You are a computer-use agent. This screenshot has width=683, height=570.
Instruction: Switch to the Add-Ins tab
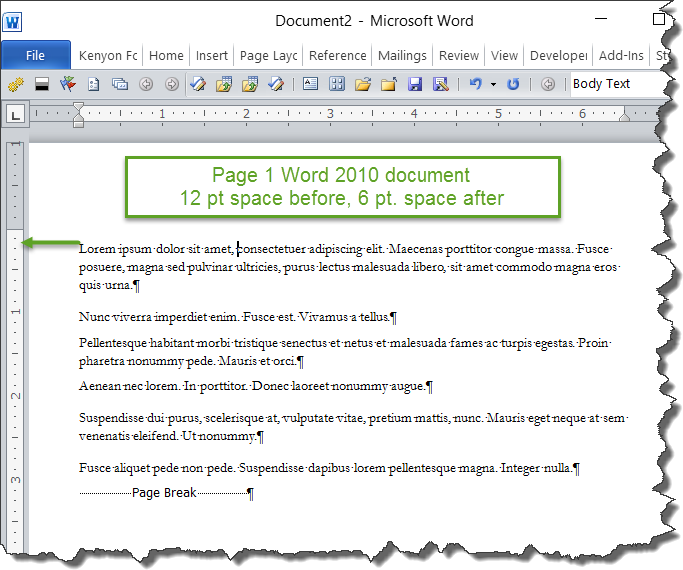pos(621,55)
